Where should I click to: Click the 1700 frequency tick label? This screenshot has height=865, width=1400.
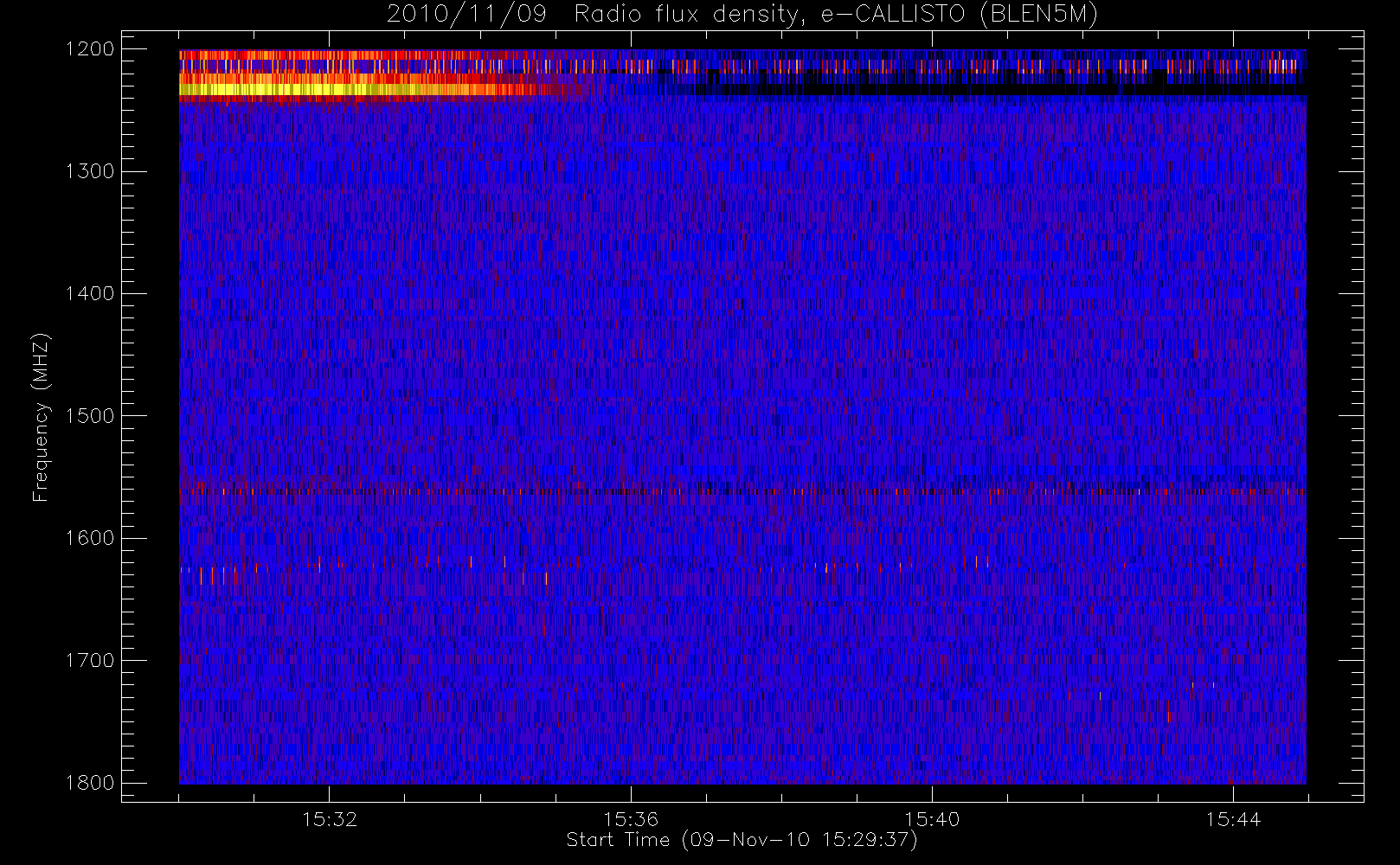tap(90, 661)
